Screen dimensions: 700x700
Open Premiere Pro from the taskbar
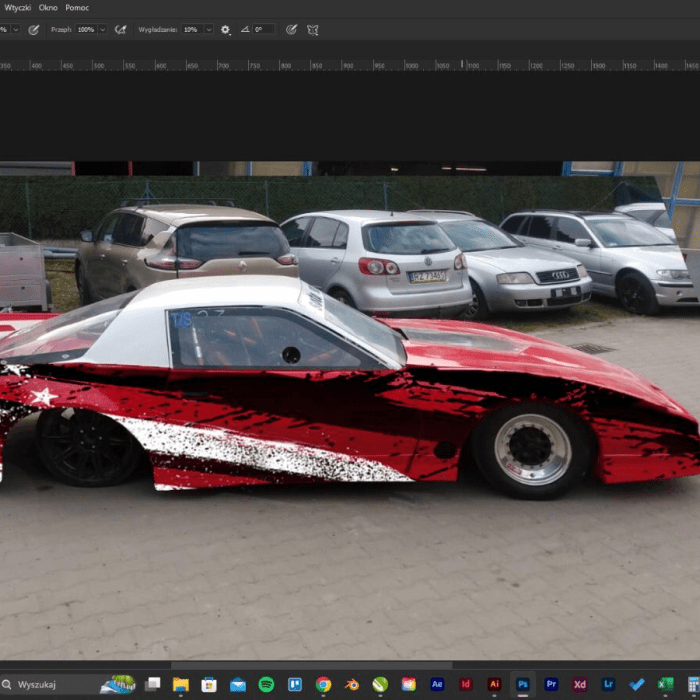[551, 685]
